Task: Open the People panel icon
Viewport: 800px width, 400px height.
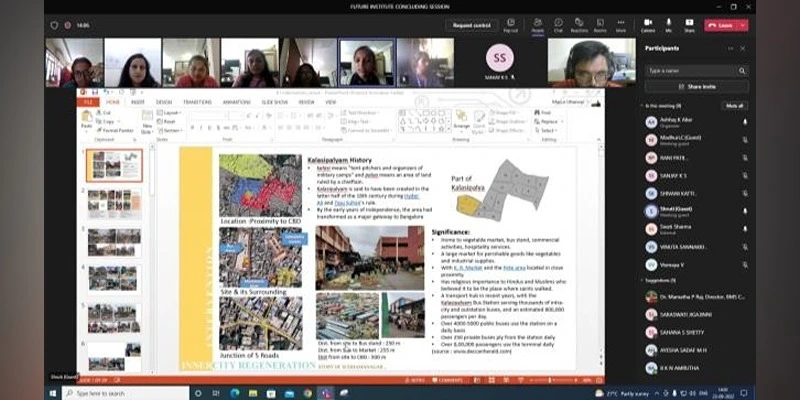Action: [537, 25]
